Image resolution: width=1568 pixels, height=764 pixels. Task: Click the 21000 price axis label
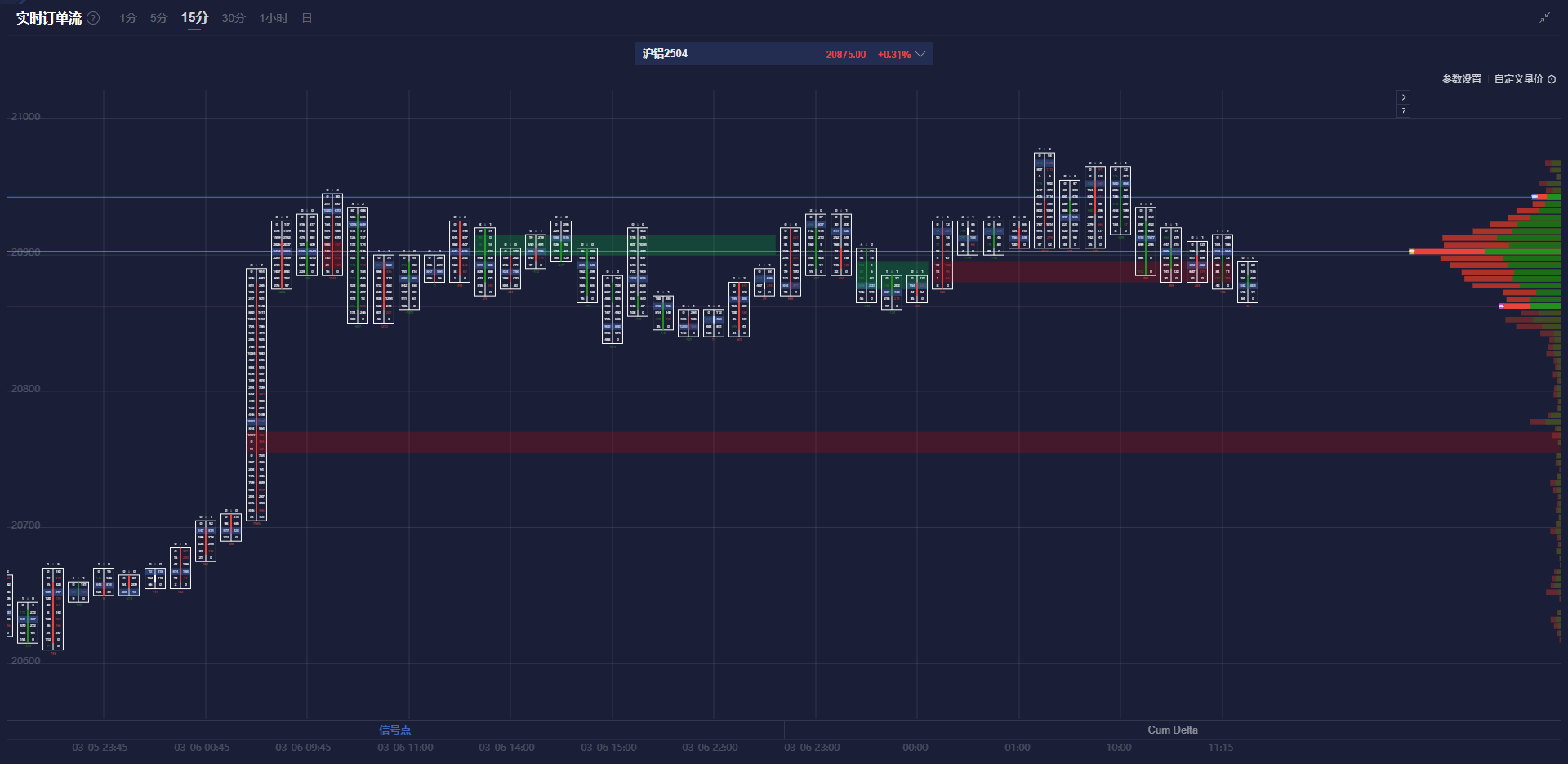pyautogui.click(x=25, y=117)
